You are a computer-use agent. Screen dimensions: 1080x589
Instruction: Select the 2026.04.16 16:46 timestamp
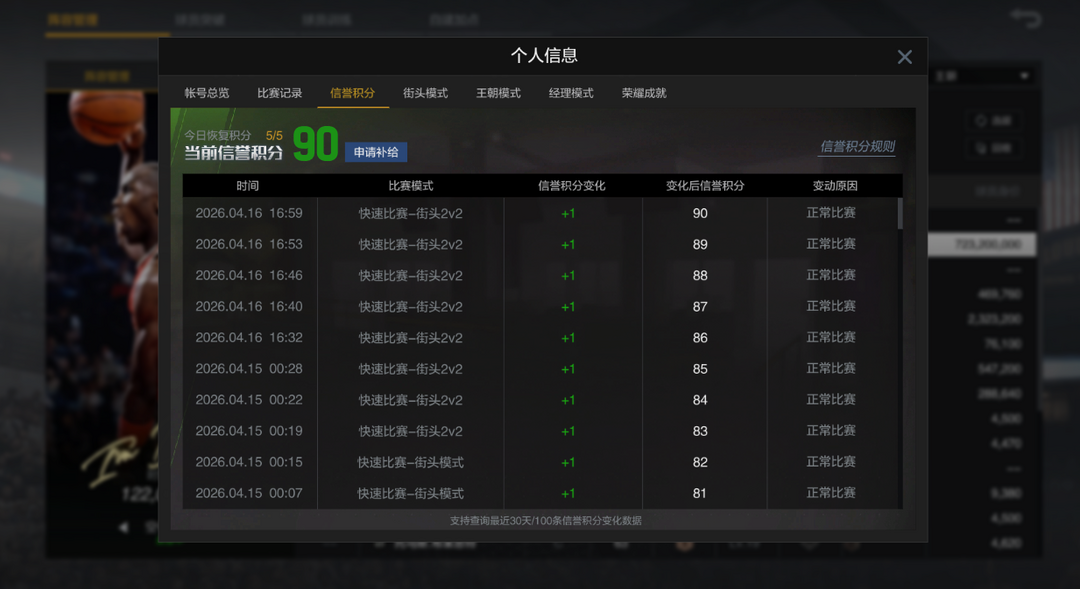249,276
